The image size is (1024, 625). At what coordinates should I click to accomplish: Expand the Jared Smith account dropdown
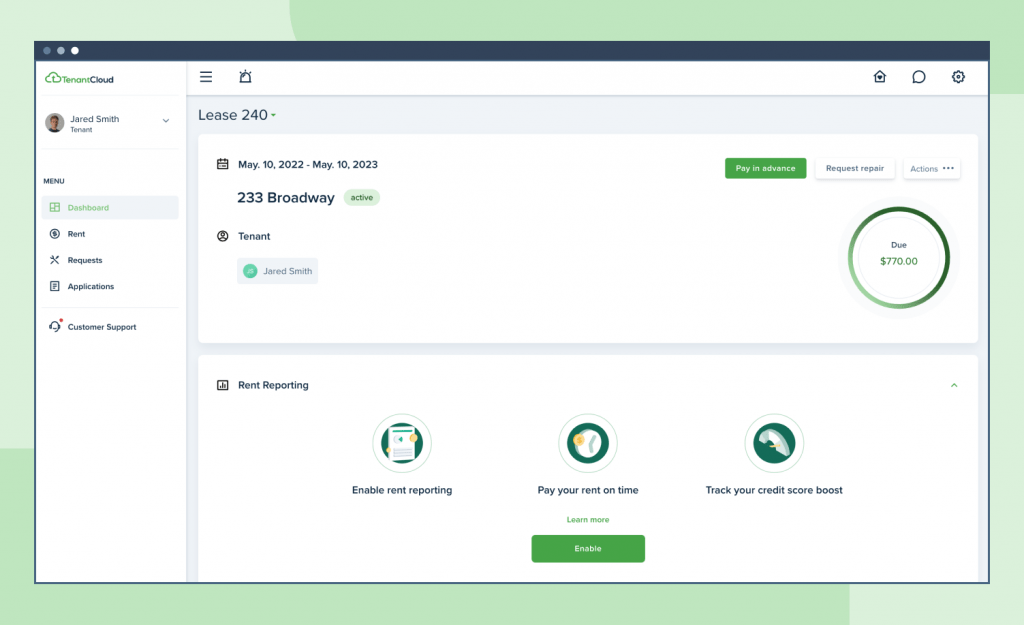click(x=166, y=121)
